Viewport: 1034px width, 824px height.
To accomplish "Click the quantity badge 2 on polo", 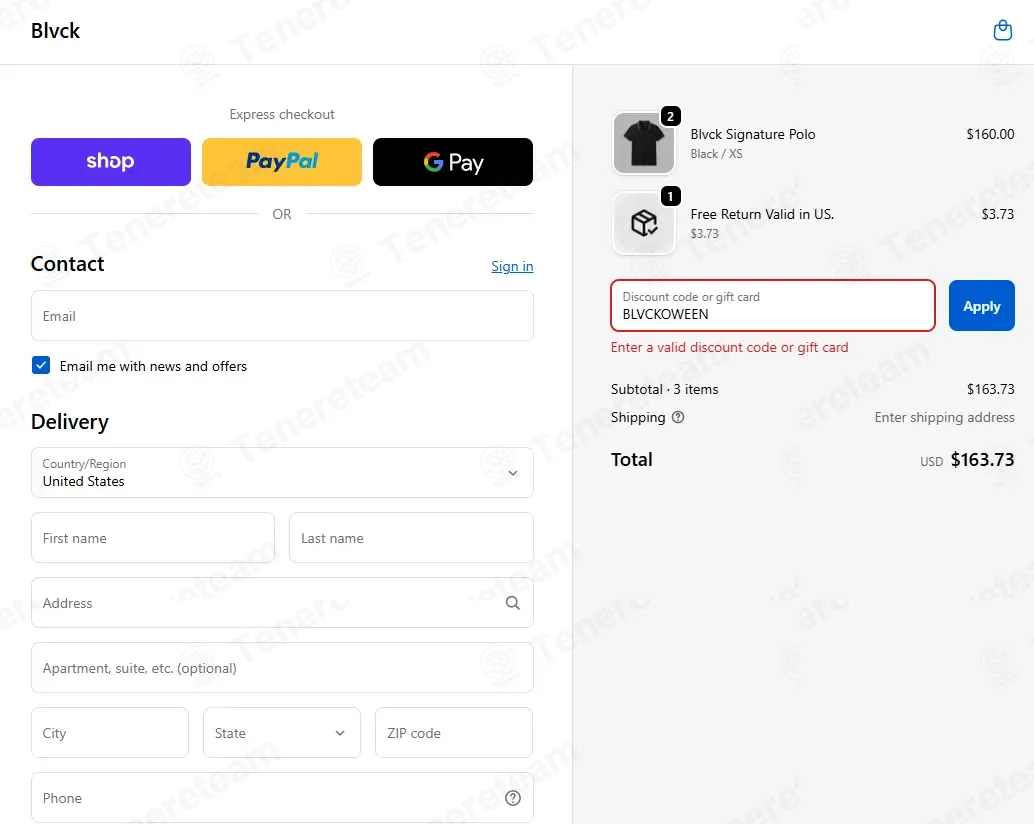I will pyautogui.click(x=670, y=117).
